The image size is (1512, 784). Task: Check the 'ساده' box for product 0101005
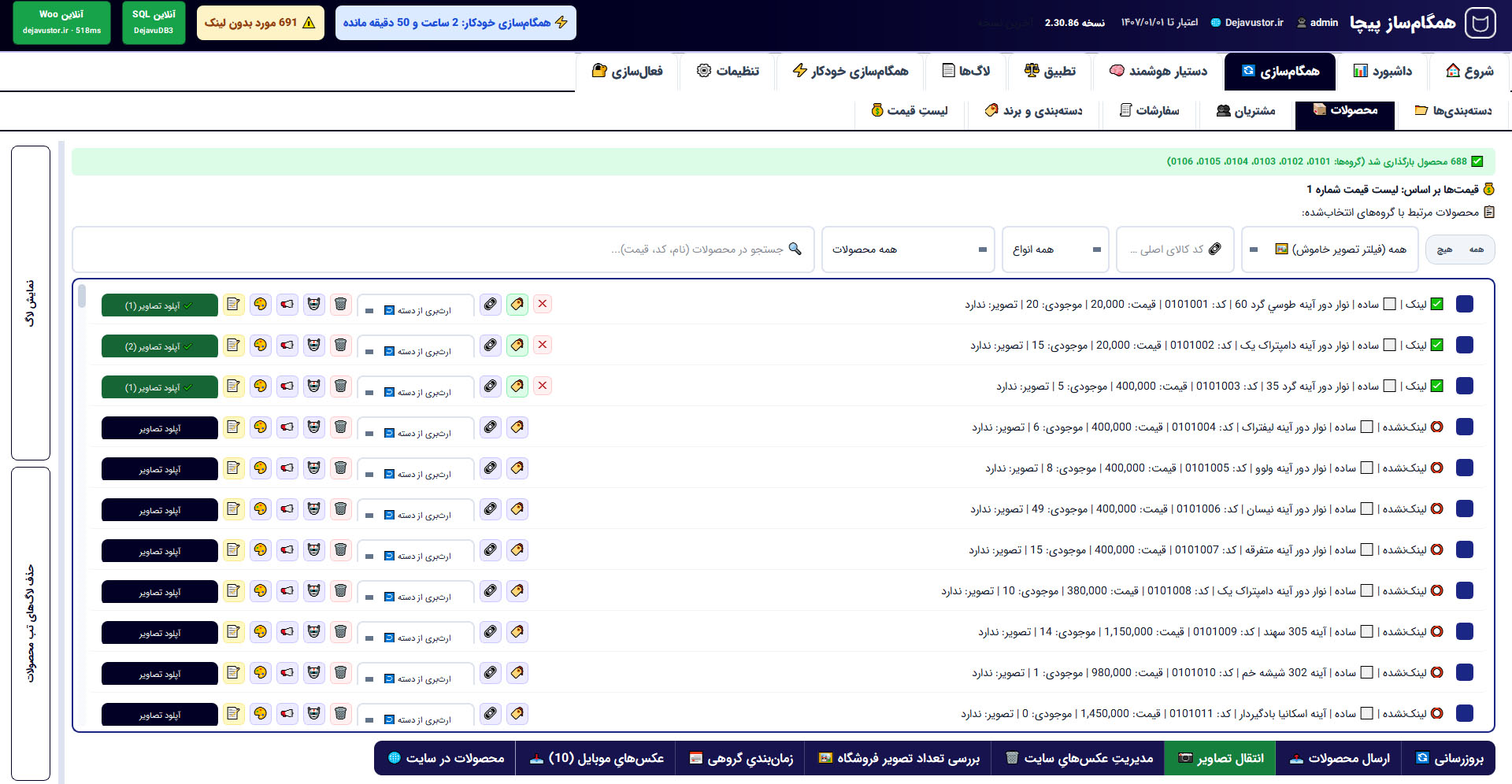[x=1367, y=468]
